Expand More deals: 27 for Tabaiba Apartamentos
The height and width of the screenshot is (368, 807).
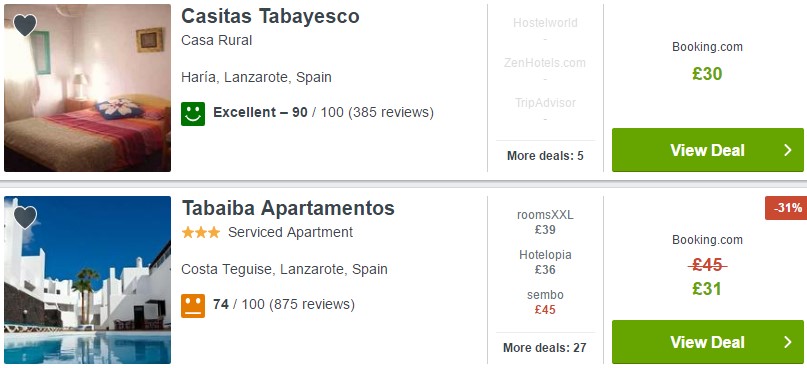tap(545, 348)
